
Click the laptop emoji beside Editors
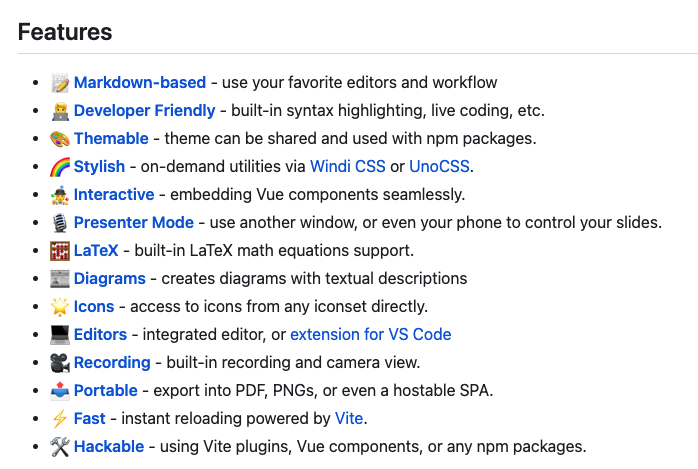(x=59, y=335)
